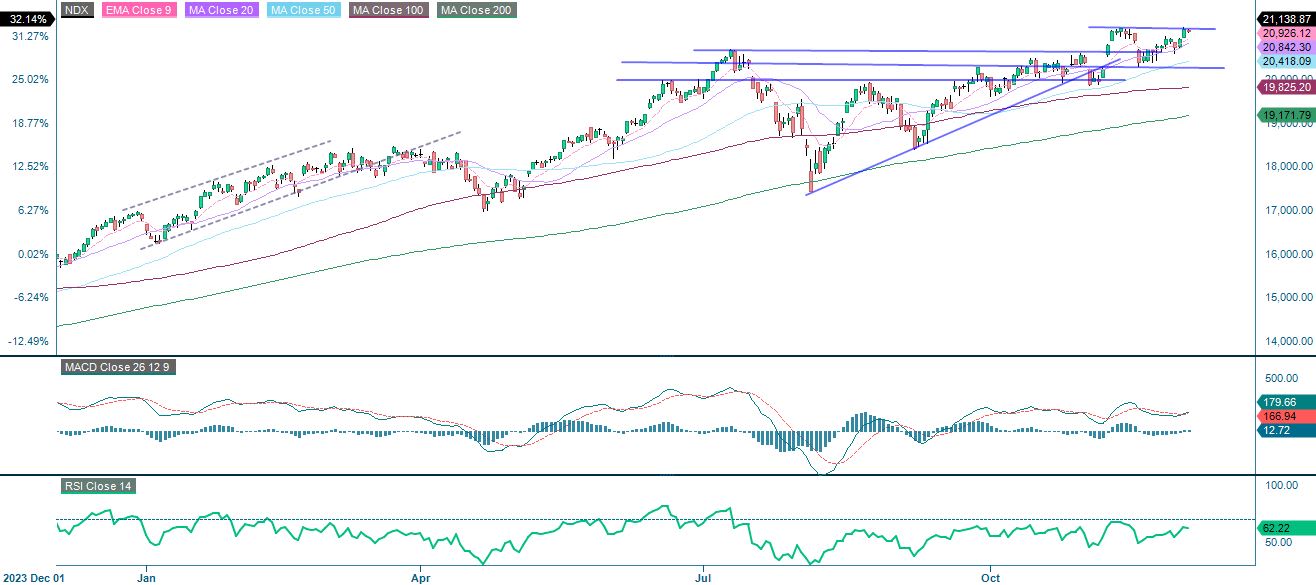Viewport: 1316px width, 585px height.
Task: Click the 21,138.87 last price tag
Action: 1286,17
